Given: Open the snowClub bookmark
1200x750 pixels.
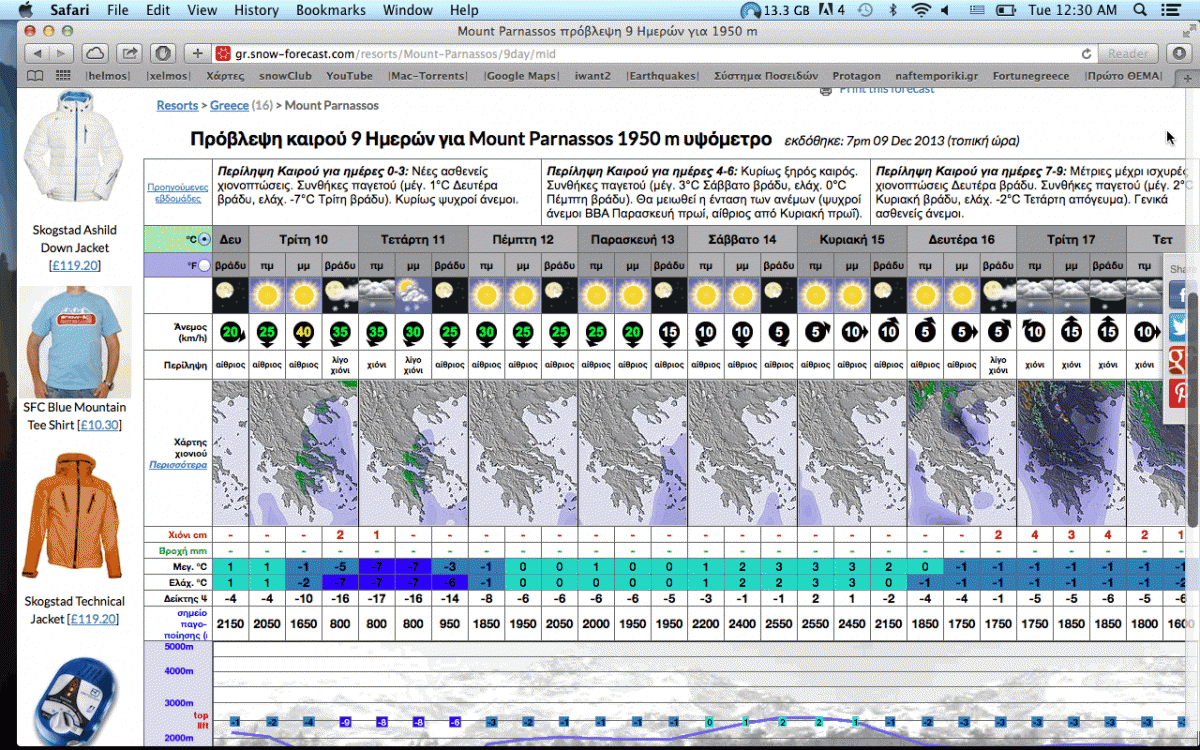Looking at the screenshot, I should coord(286,75).
